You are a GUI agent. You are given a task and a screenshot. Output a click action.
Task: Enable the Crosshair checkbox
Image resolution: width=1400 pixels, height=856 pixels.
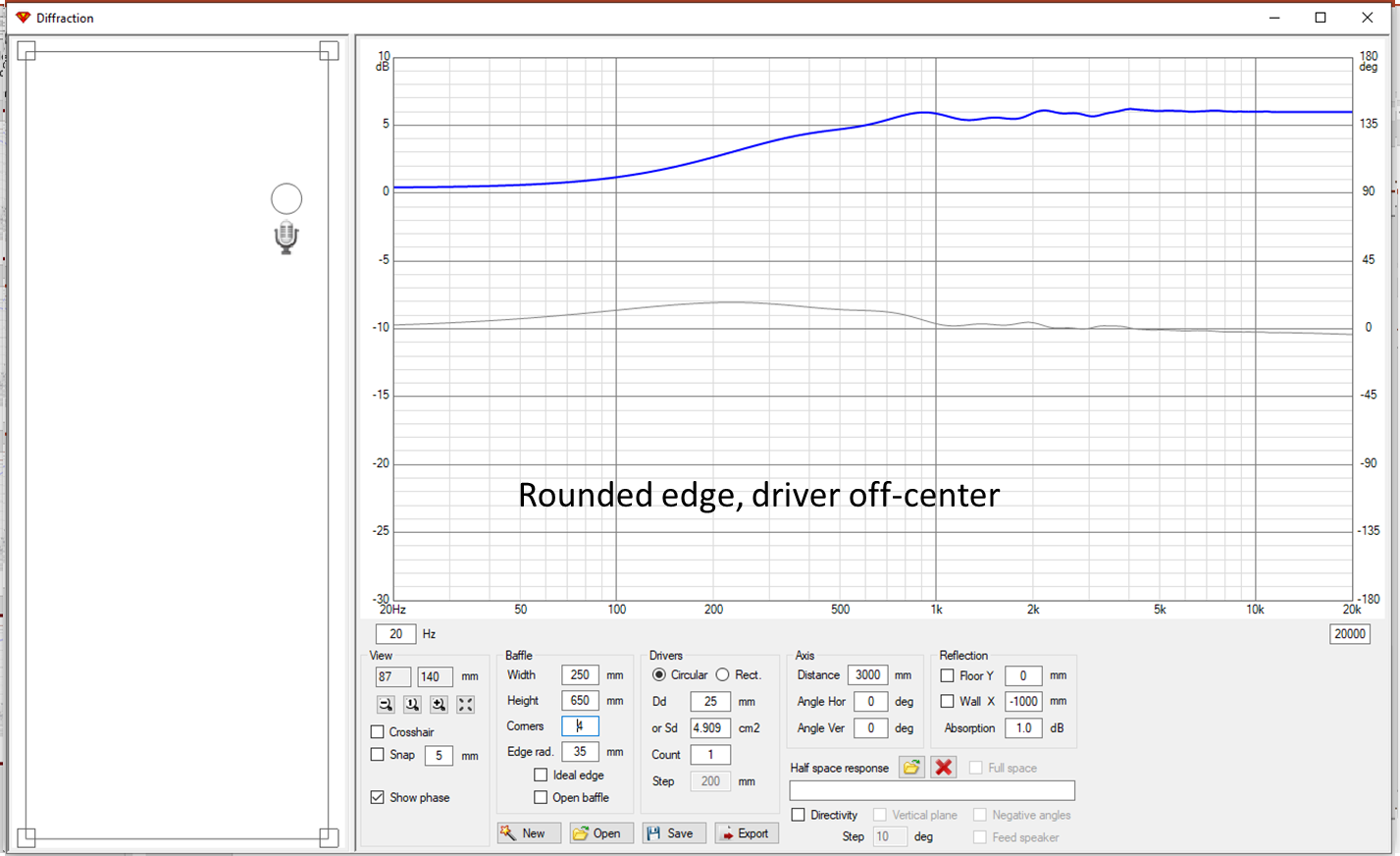[x=377, y=732]
